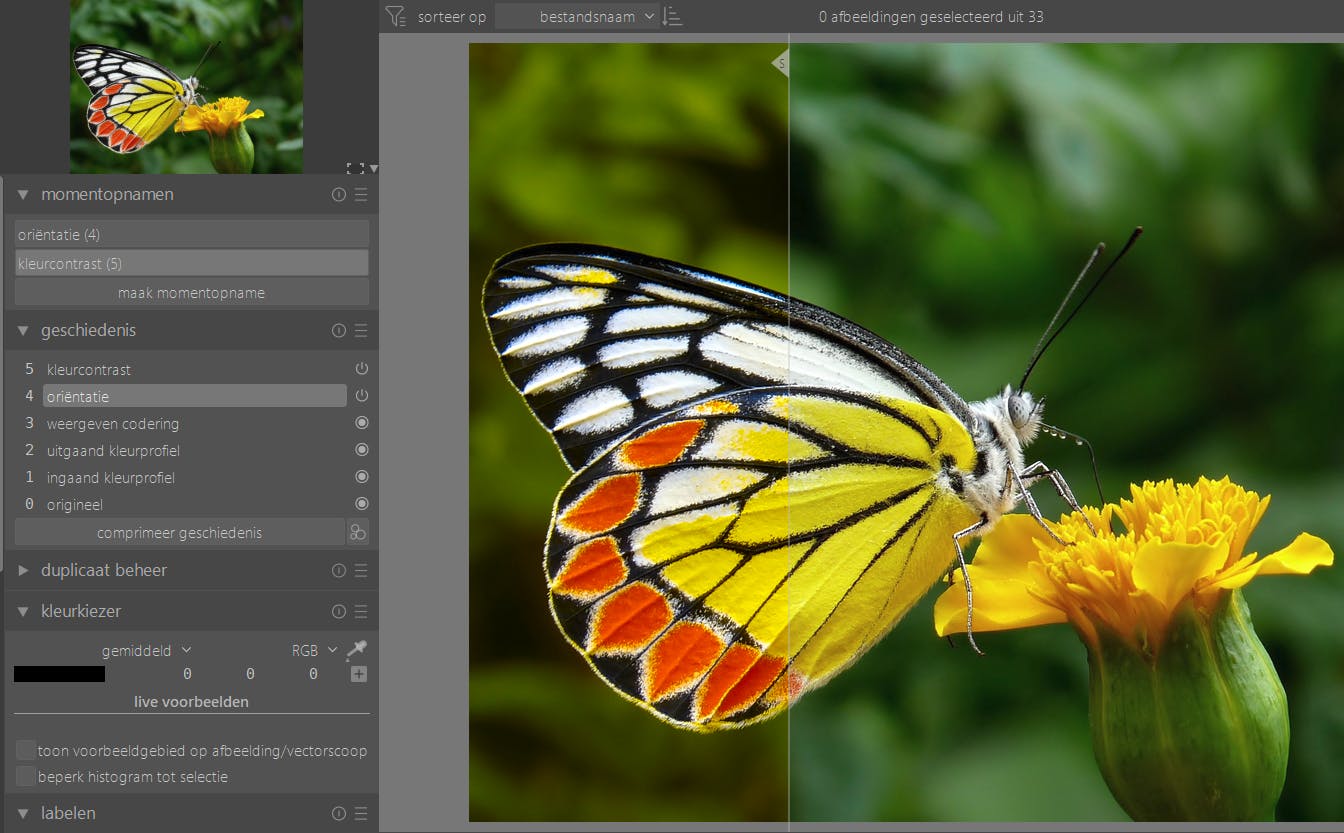The width and height of the screenshot is (1344, 833).
Task: Click the butterfly navigation thumbnail preview
Action: point(186,87)
